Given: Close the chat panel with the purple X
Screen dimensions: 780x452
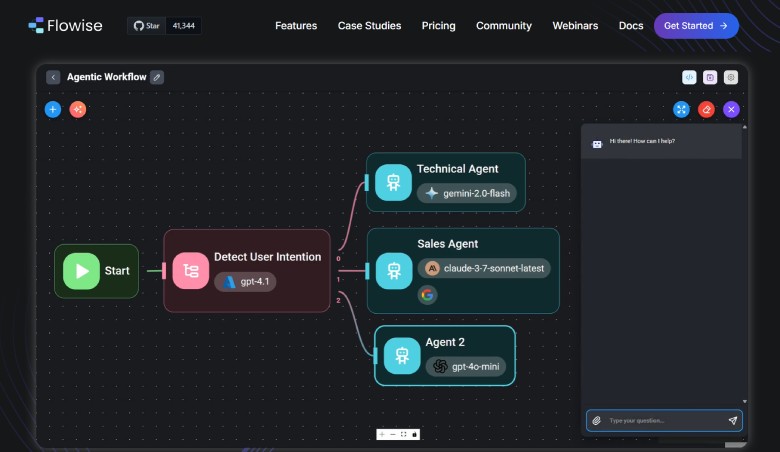Looking at the screenshot, I should 731,109.
